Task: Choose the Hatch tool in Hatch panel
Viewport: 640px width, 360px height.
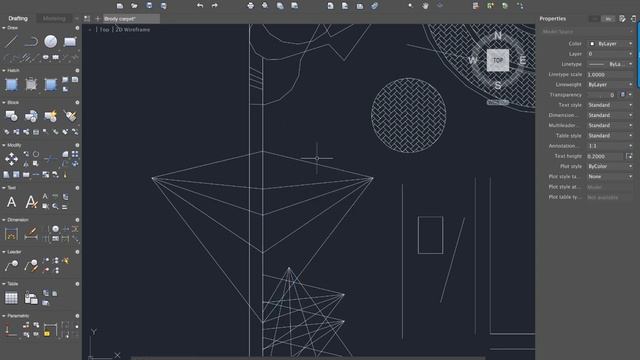Action: point(11,84)
